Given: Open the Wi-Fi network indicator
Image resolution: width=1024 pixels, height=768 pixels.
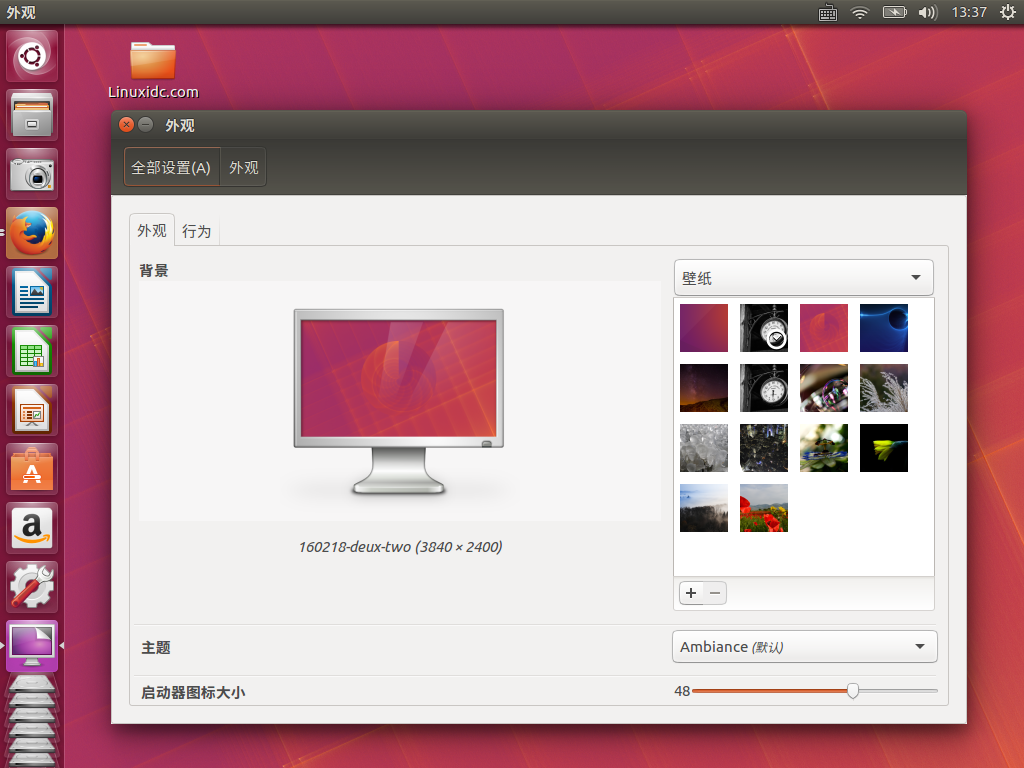Looking at the screenshot, I should pos(860,12).
